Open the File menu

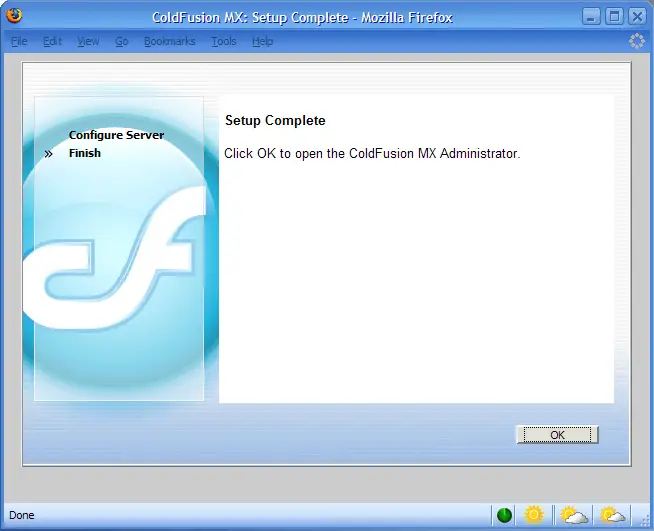[x=19, y=41]
